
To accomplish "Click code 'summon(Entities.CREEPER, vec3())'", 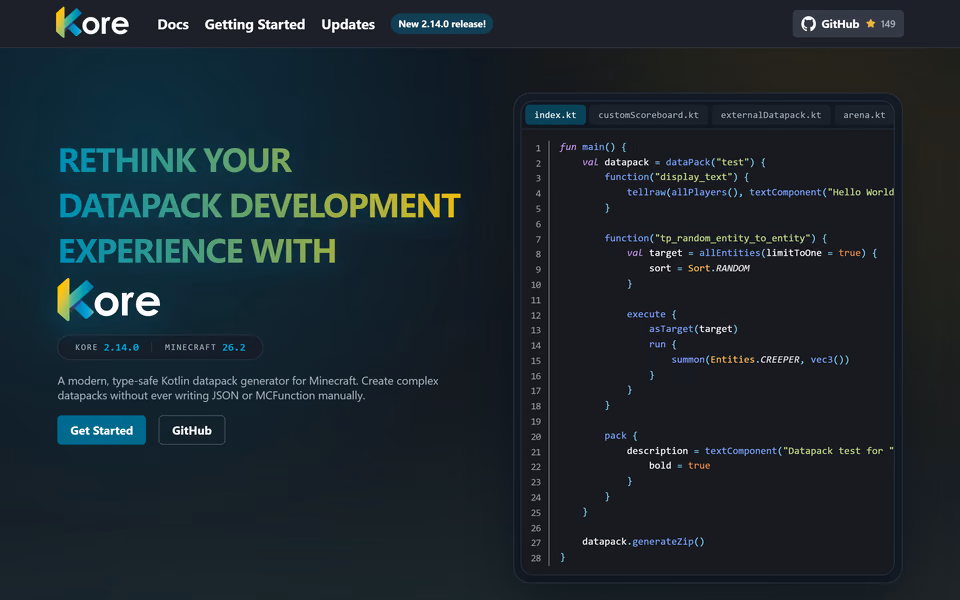I will tap(760, 359).
